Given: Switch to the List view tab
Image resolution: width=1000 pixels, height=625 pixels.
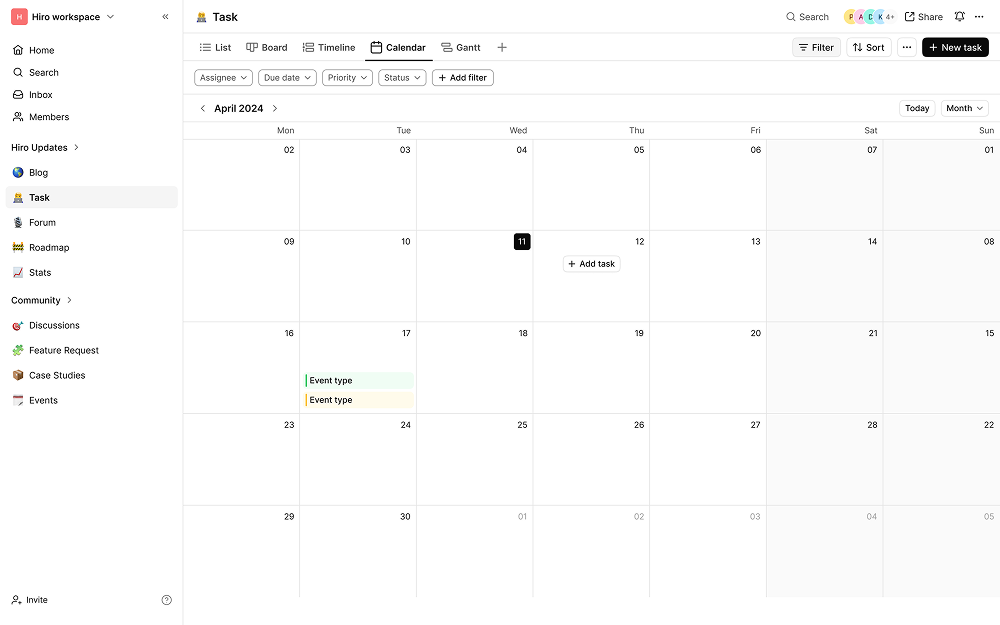Looking at the screenshot, I should tap(215, 48).
